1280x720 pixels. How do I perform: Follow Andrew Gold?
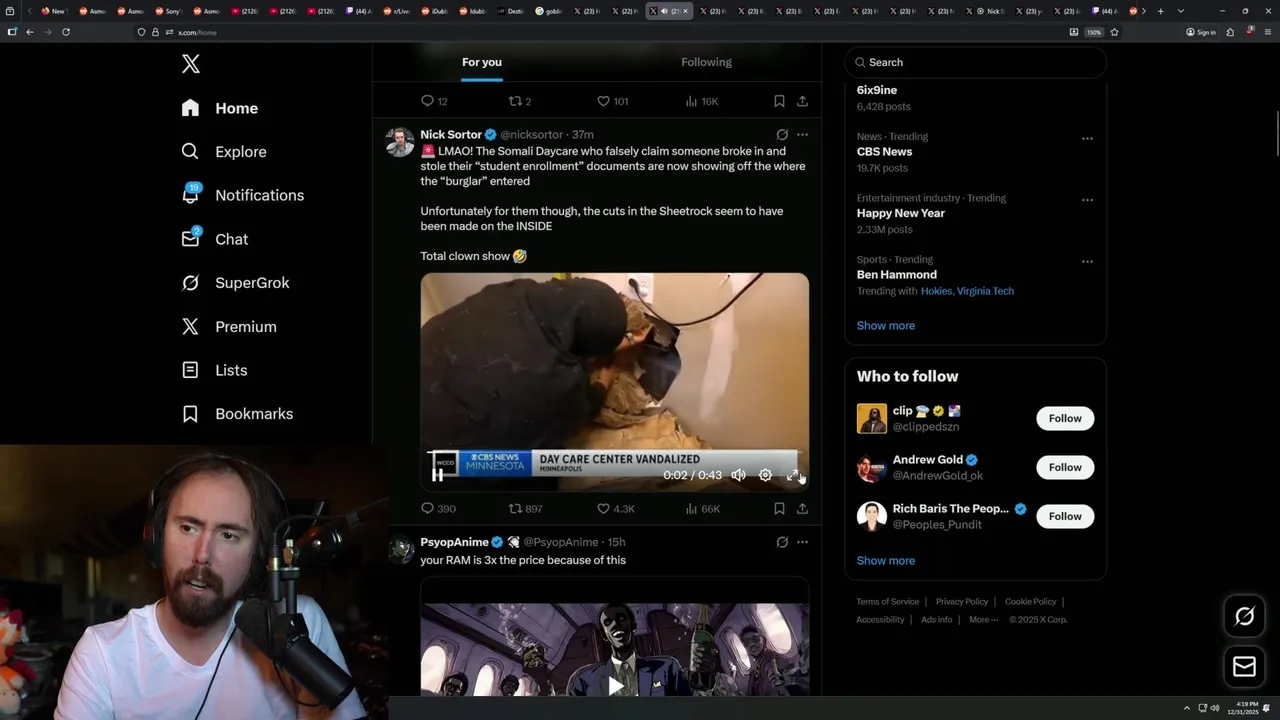point(1065,467)
